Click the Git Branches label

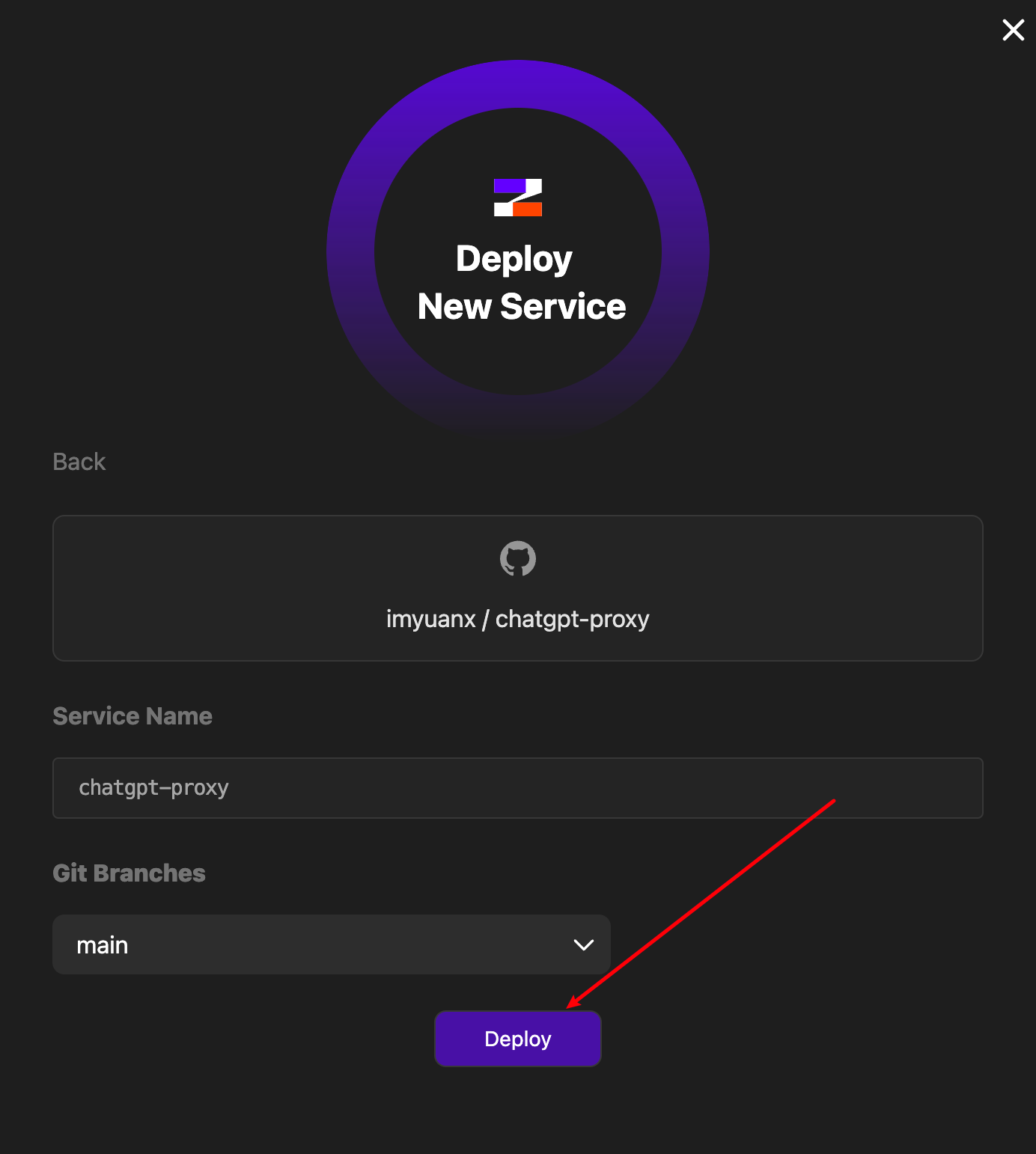coord(129,873)
